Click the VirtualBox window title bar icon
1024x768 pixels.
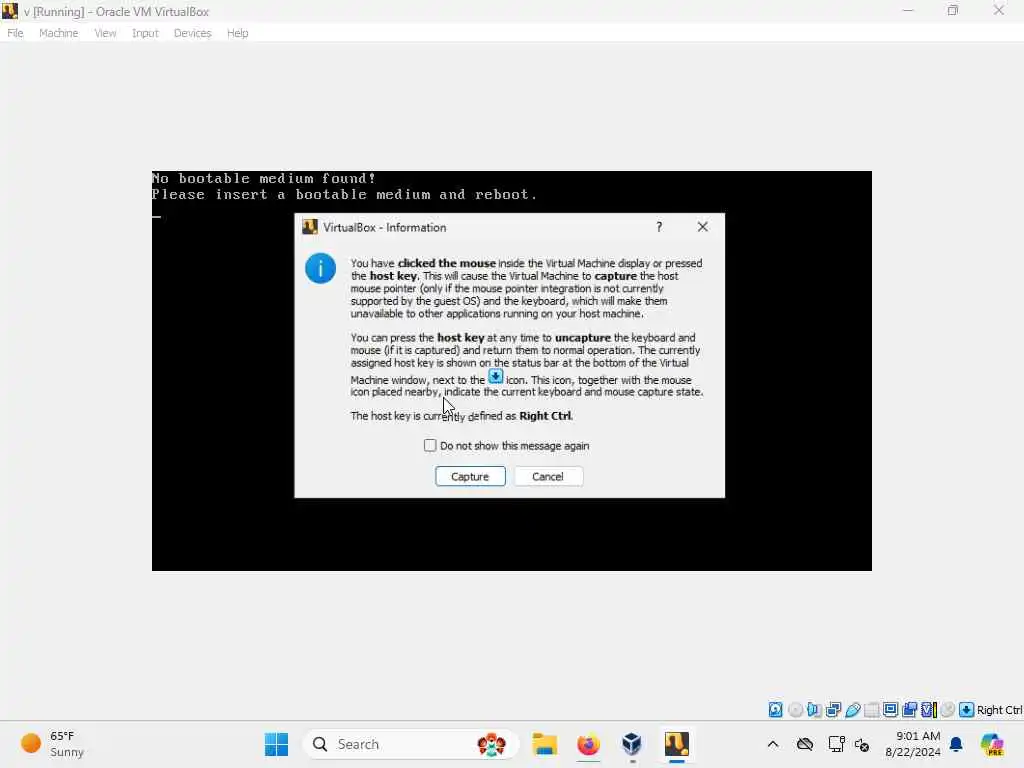point(10,11)
